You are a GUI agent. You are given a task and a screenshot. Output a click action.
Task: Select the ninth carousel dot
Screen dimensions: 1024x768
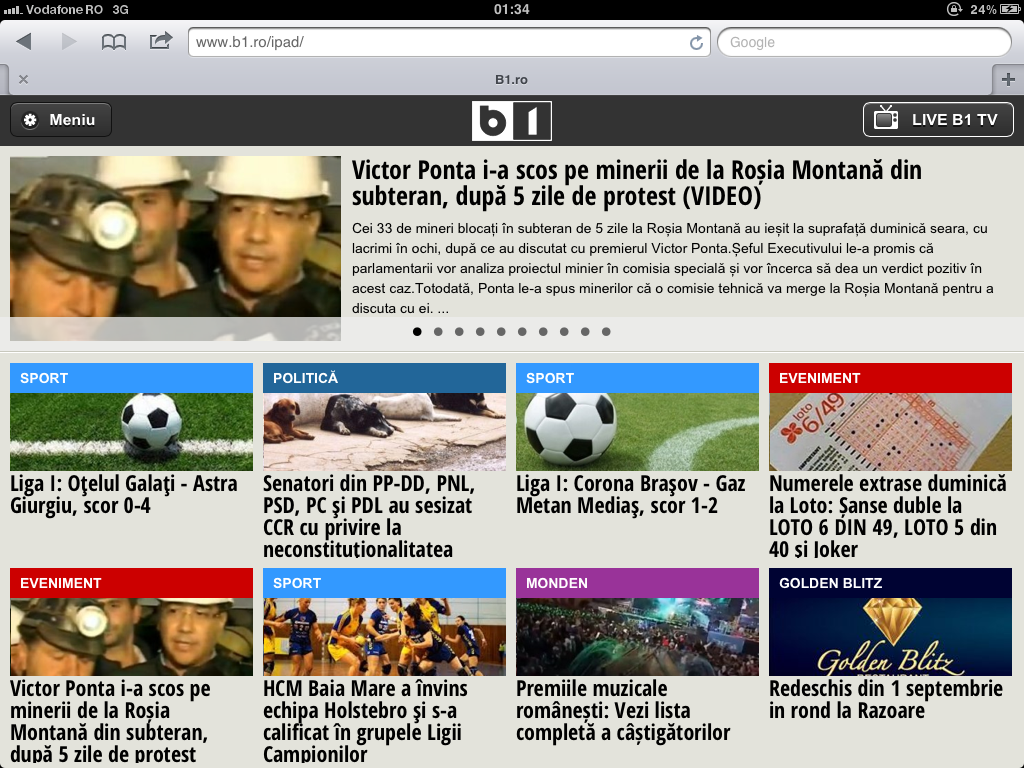pos(585,332)
